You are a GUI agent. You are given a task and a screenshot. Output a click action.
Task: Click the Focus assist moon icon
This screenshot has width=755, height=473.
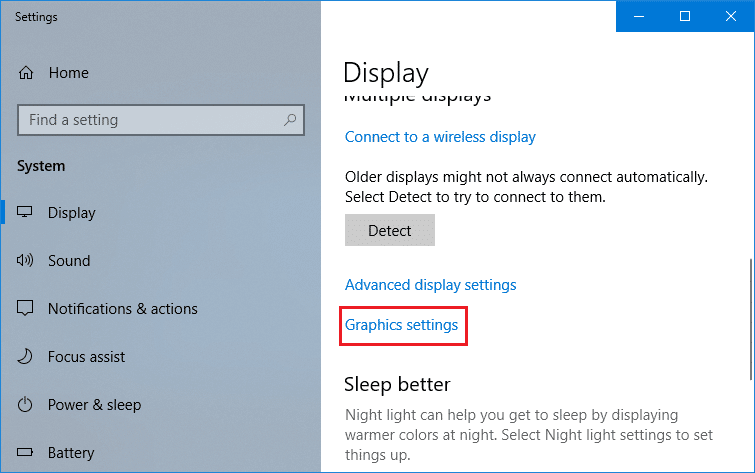(25, 356)
